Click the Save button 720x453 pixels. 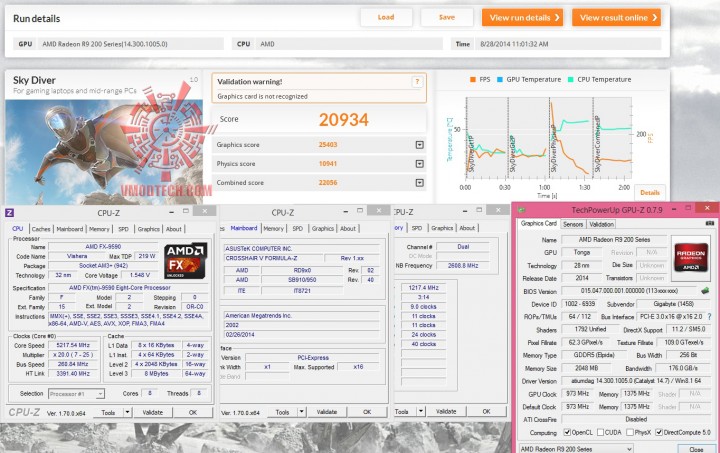point(446,17)
